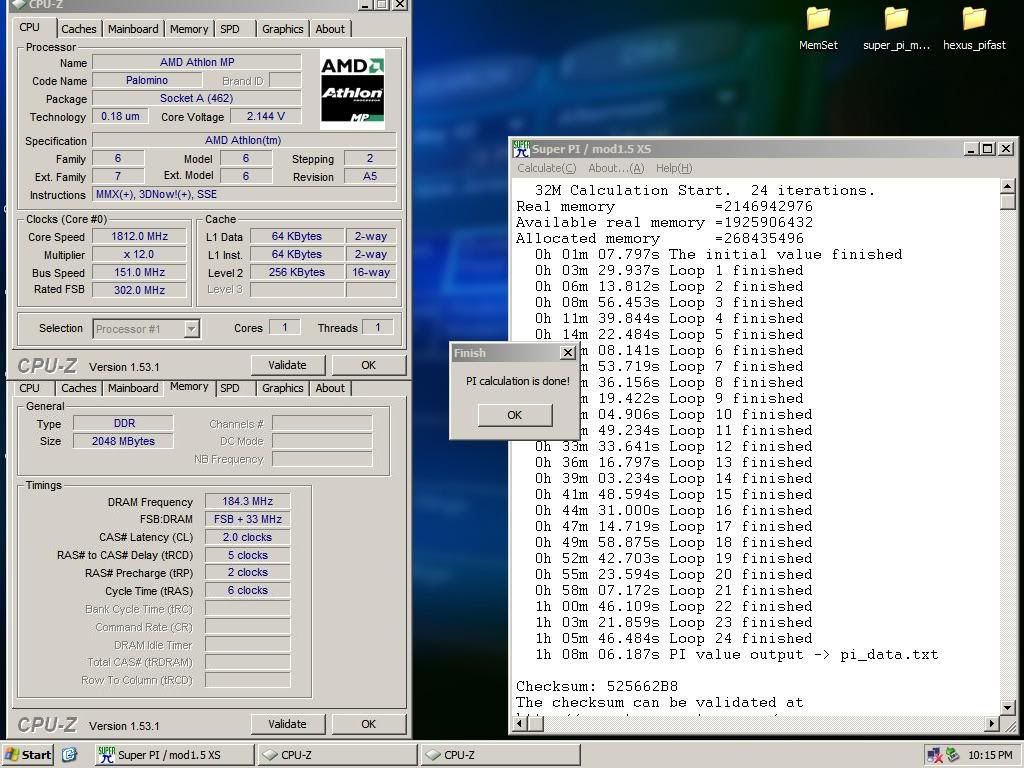1024x768 pixels.
Task: Open the Windows Start menu
Action: pos(28,755)
